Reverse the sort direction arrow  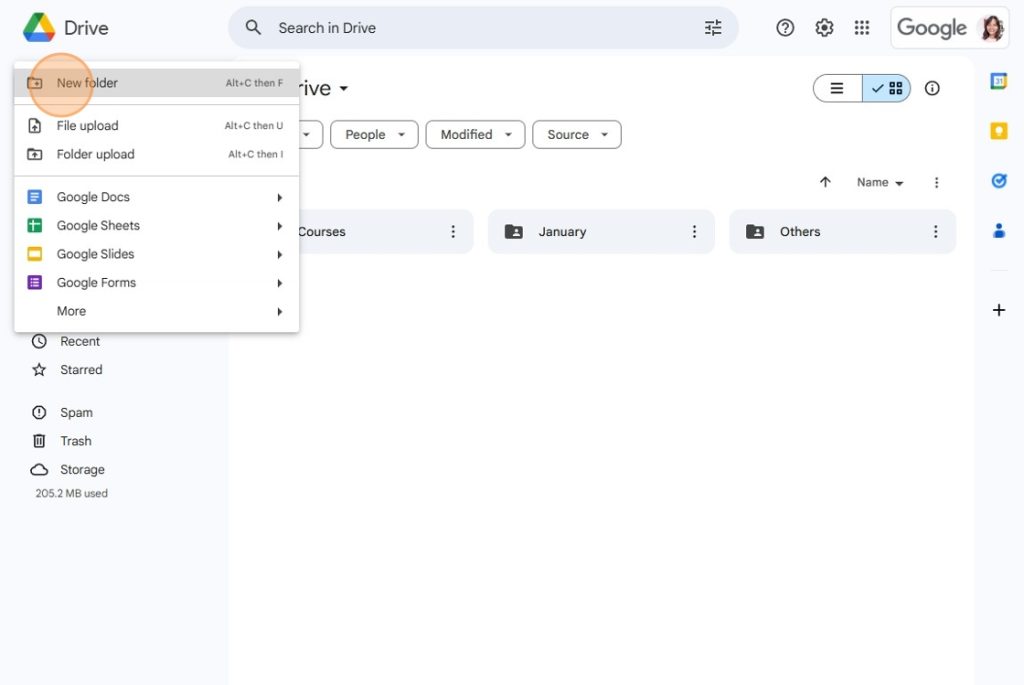825,182
